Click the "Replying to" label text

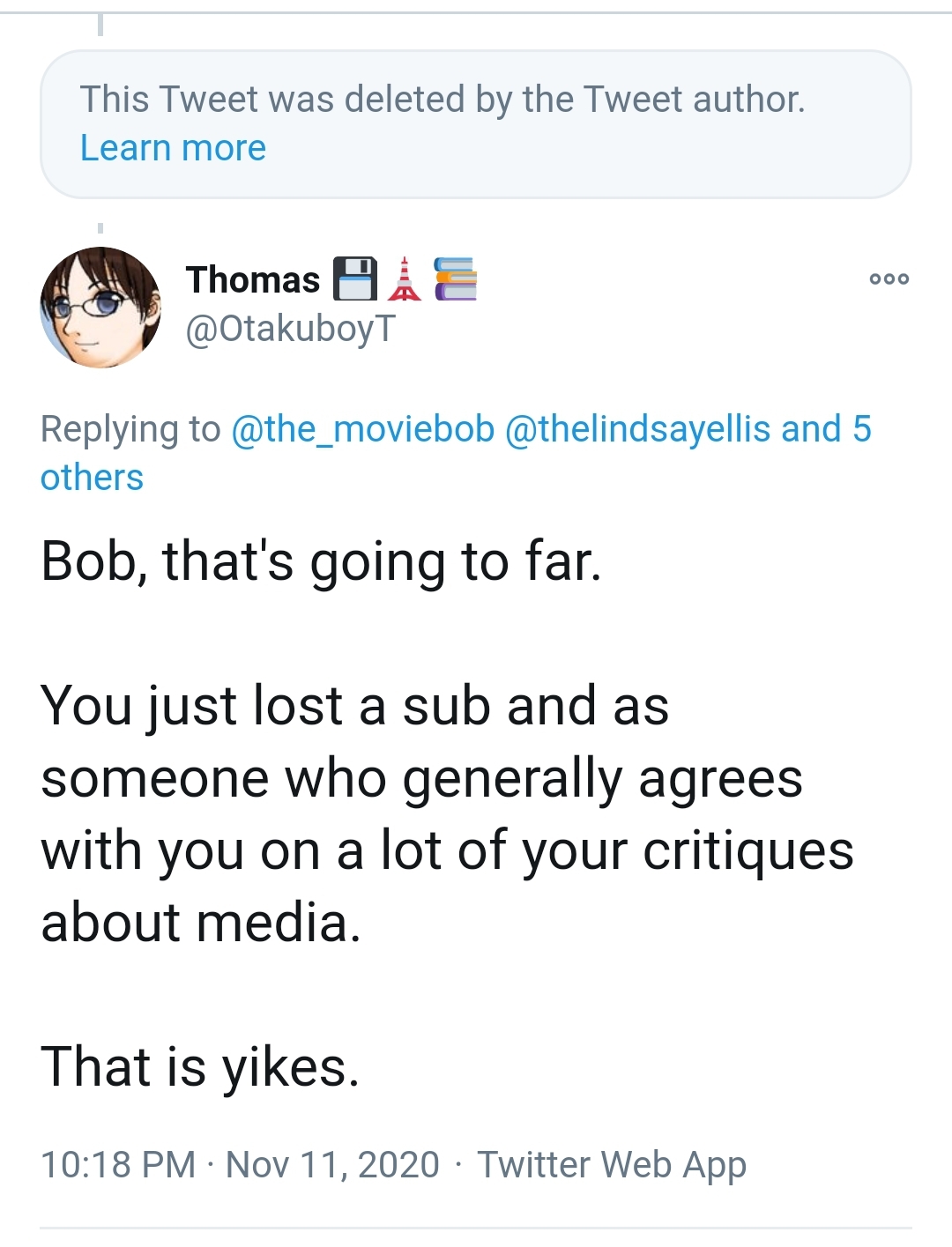[130, 429]
